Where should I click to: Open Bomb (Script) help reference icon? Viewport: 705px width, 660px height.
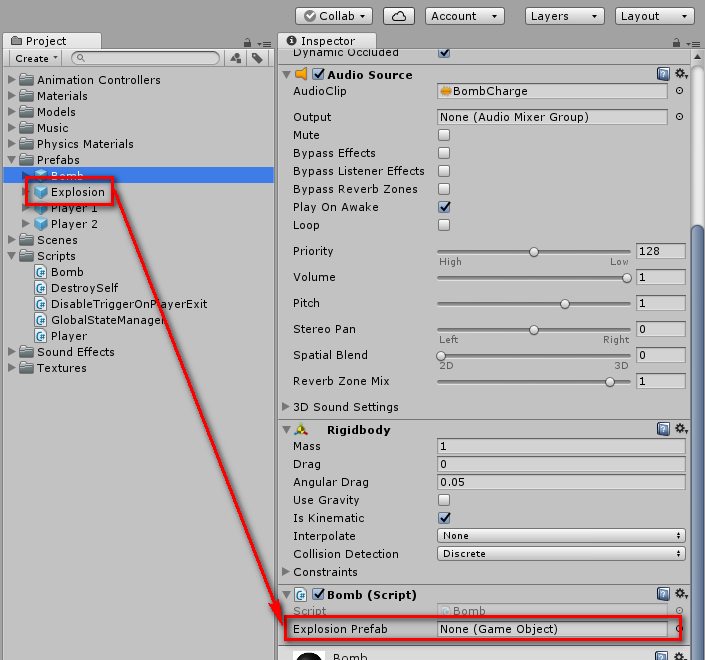point(663,594)
